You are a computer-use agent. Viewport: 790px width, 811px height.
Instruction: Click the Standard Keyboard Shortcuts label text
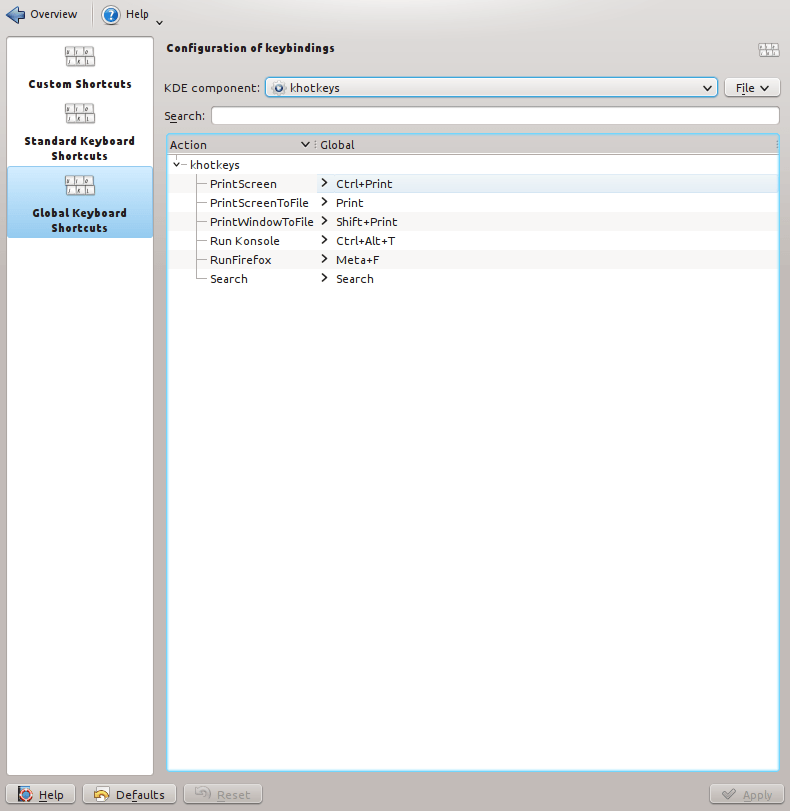click(x=80, y=148)
